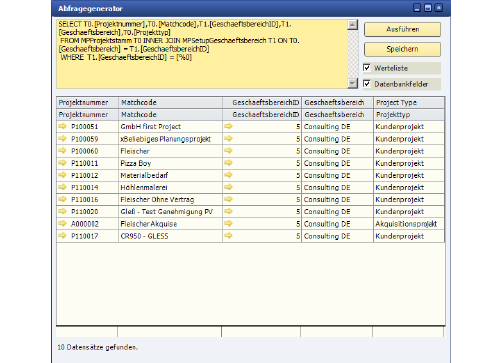Select cell 'Fleischer Ohne Vertrag'
This screenshot has width=502, height=363.
[x=170, y=200]
